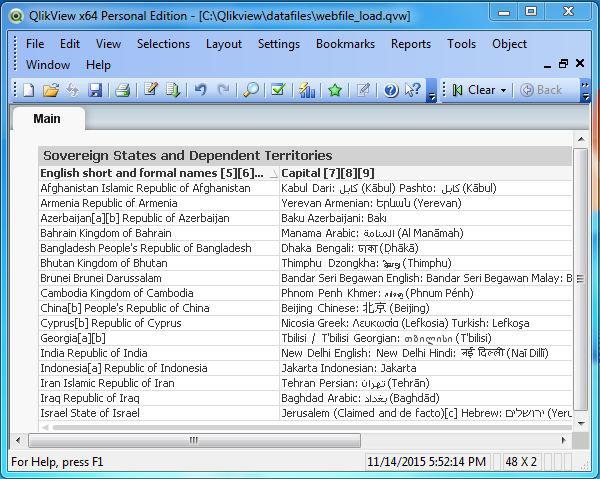Open the Bookmarks menu
The width and height of the screenshot is (600, 479).
click(x=345, y=44)
